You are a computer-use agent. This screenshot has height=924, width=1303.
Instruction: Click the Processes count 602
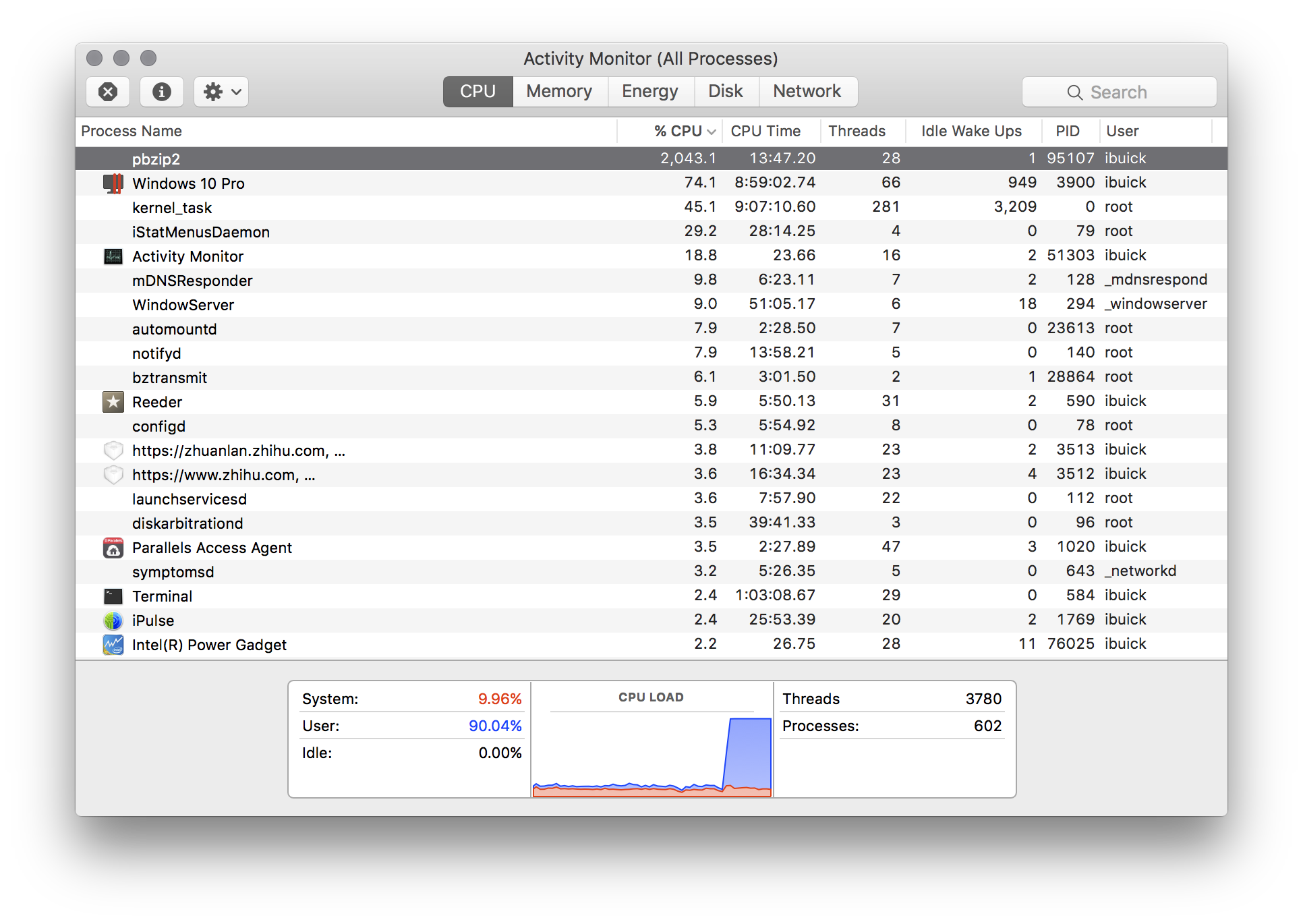point(987,726)
